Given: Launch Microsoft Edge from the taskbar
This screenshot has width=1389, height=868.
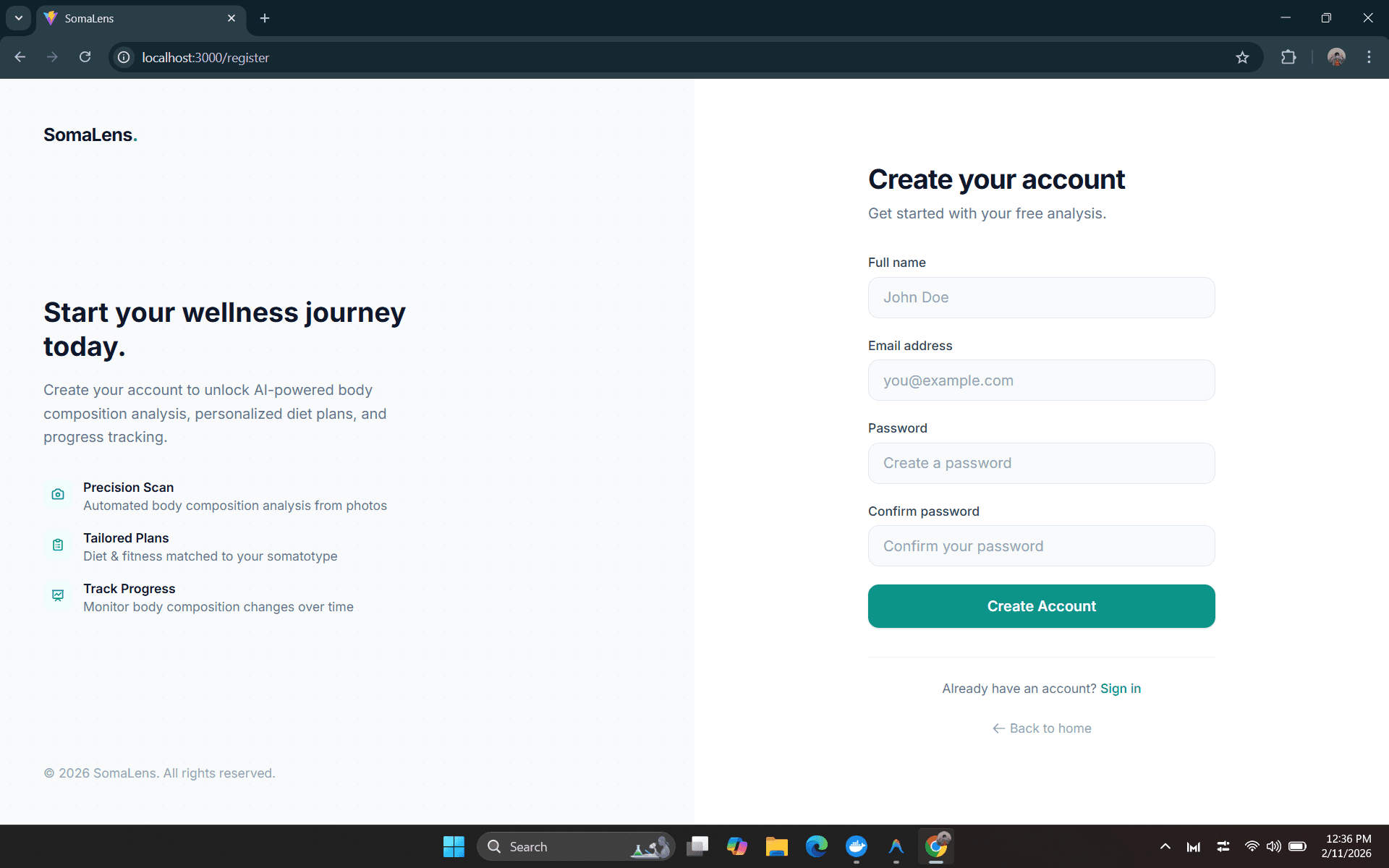Looking at the screenshot, I should tap(817, 846).
